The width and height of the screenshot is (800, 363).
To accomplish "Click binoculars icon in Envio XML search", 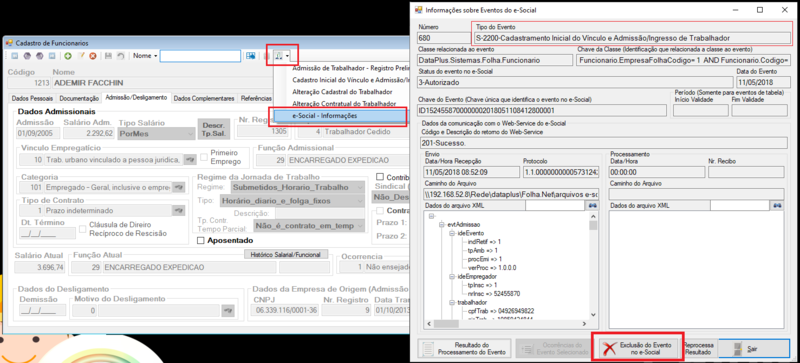I will (593, 205).
